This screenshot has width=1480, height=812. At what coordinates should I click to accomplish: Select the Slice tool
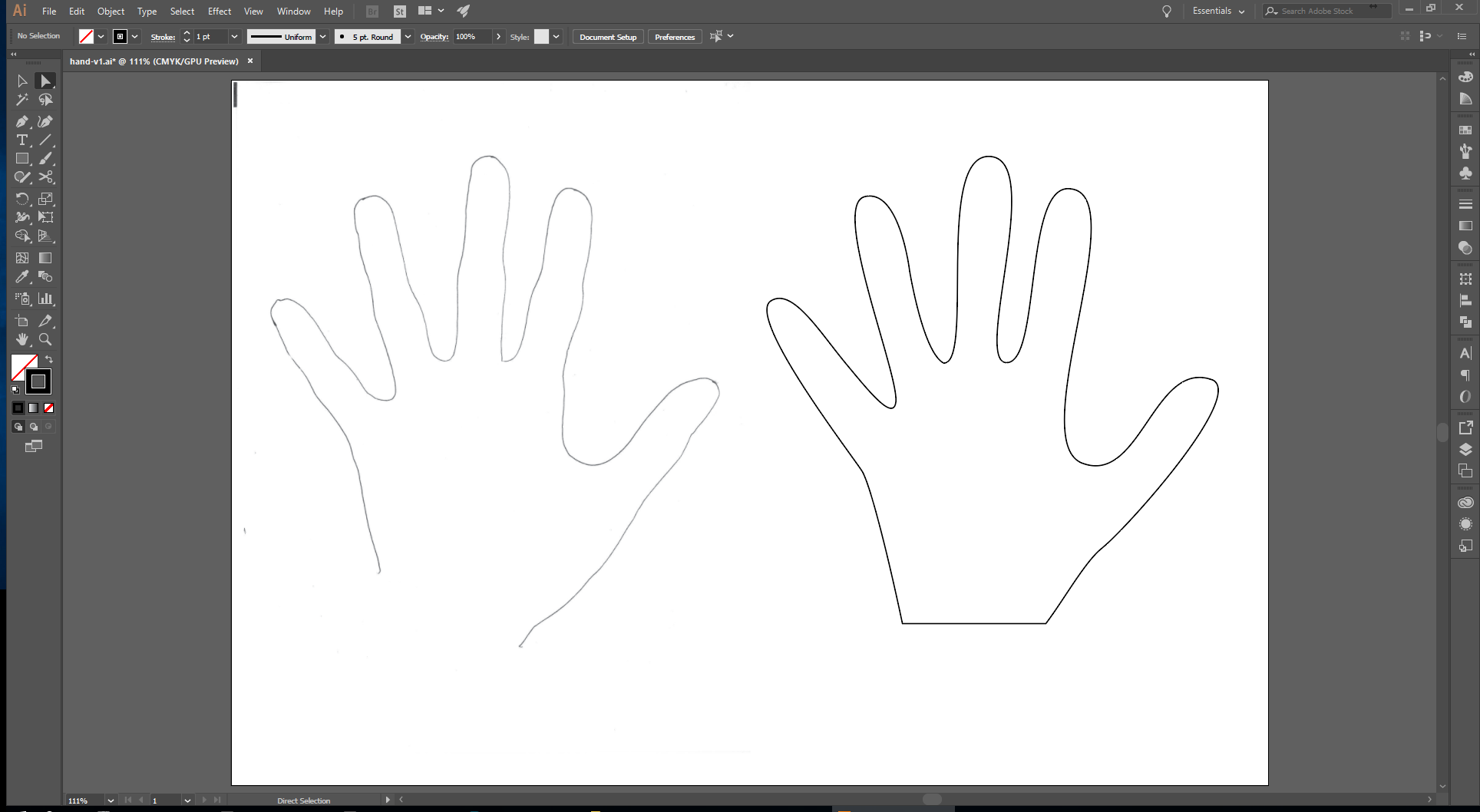pos(45,321)
